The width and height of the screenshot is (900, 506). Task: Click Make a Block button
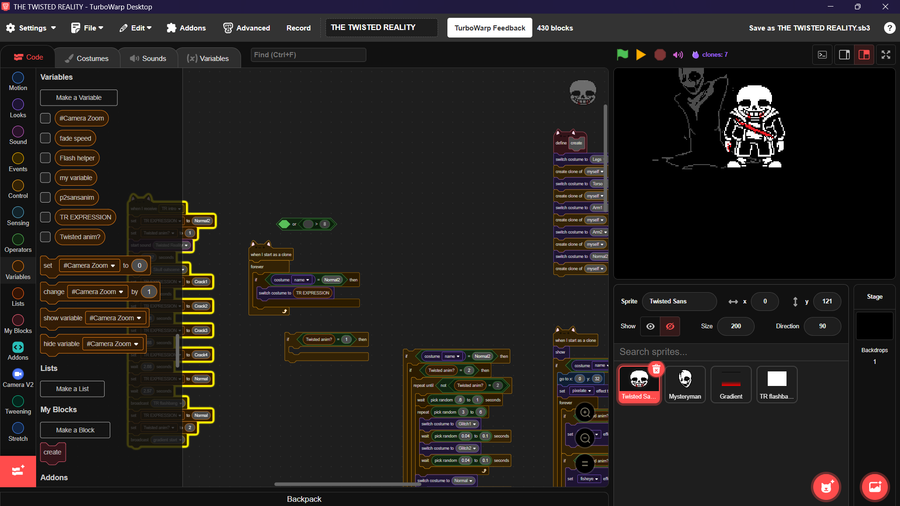75,430
